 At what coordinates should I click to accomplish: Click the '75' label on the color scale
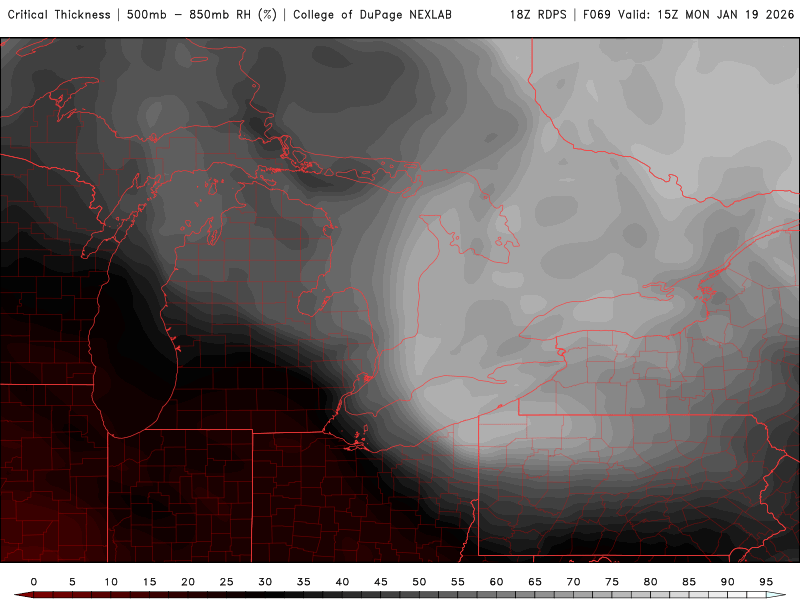[612, 582]
